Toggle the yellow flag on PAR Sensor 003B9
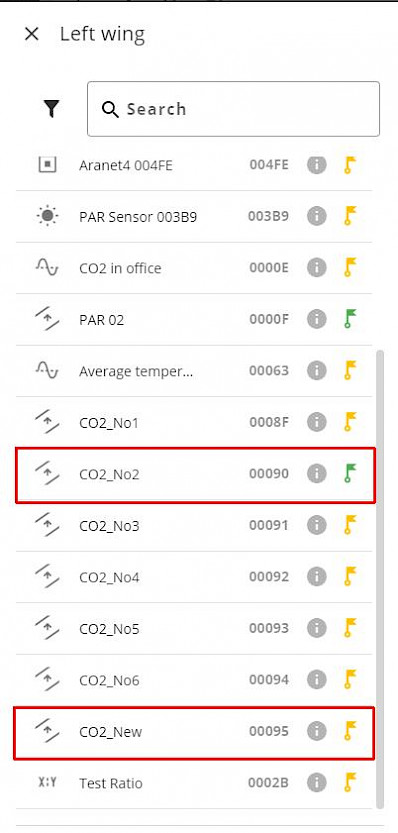 point(350,216)
